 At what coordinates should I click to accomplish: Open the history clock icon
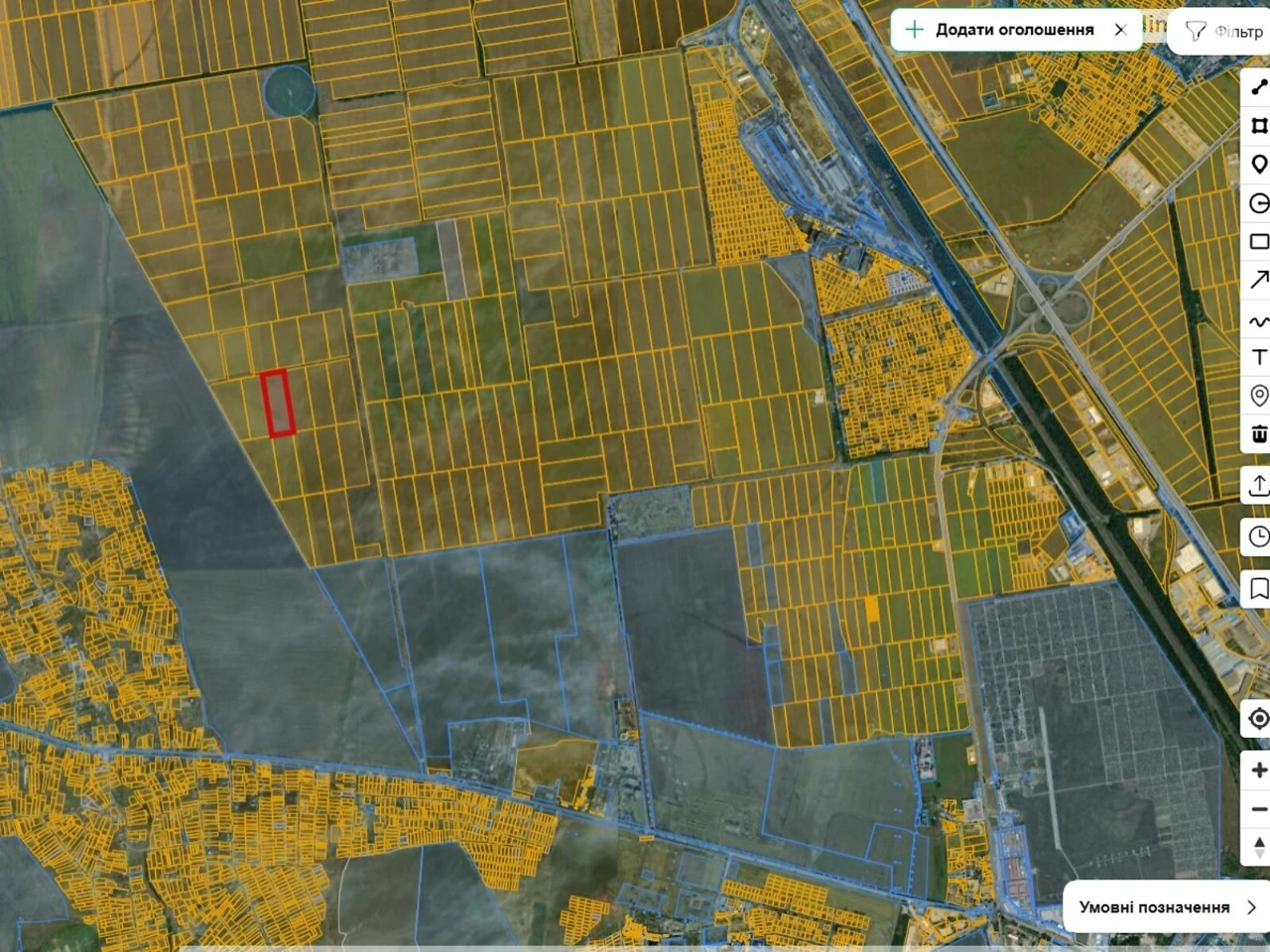click(x=1257, y=536)
